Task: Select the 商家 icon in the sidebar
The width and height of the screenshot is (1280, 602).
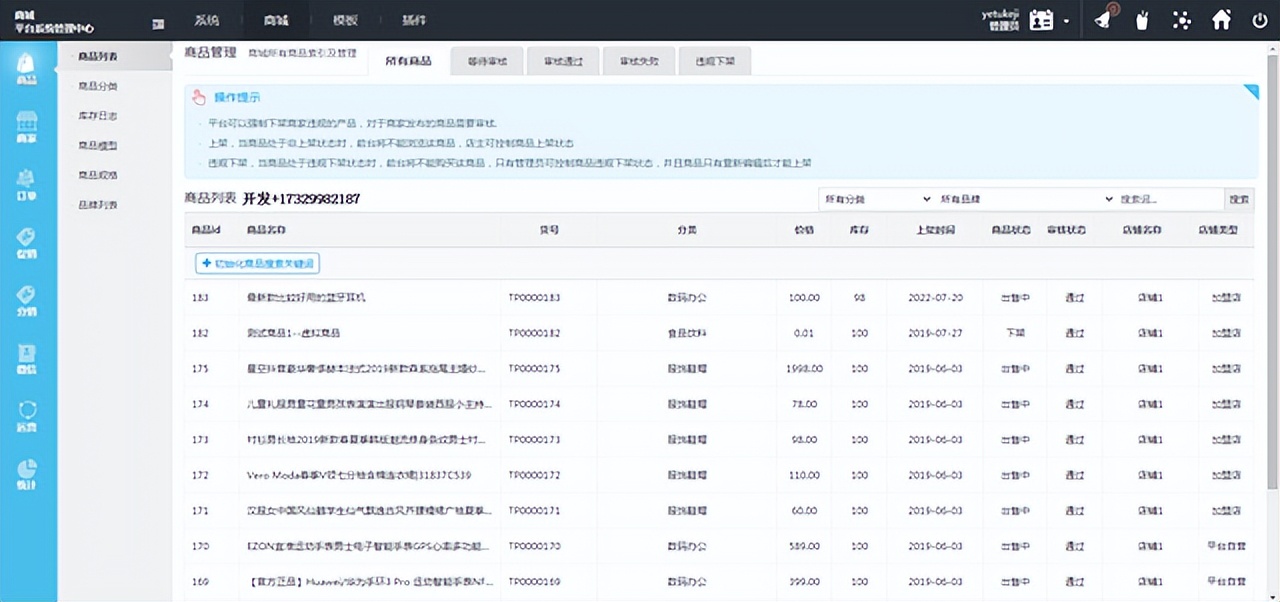Action: [x=27, y=127]
